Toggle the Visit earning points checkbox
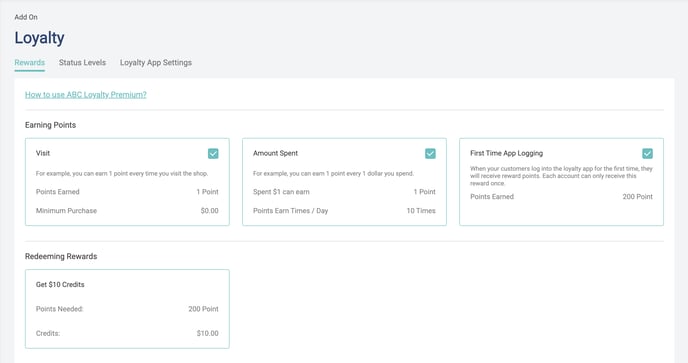The width and height of the screenshot is (688, 363). tap(213, 153)
